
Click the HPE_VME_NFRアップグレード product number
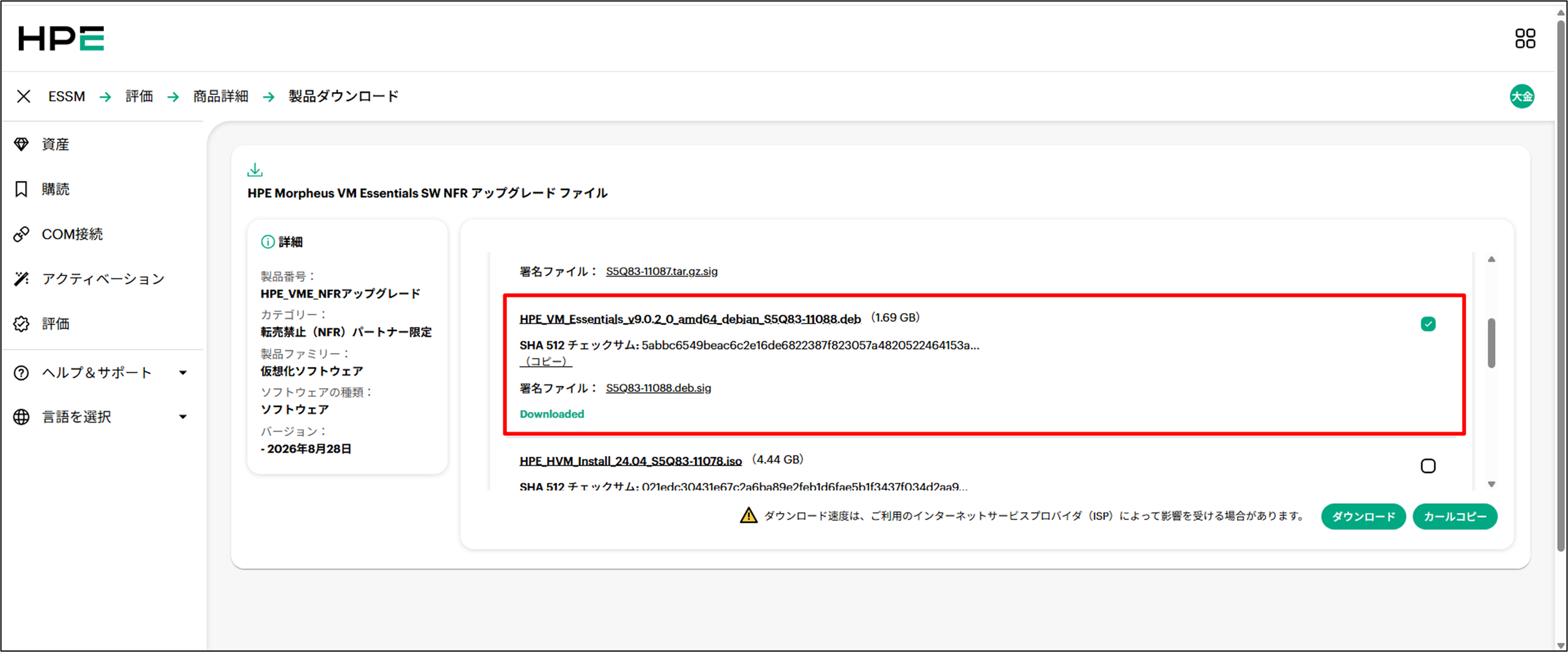(341, 293)
